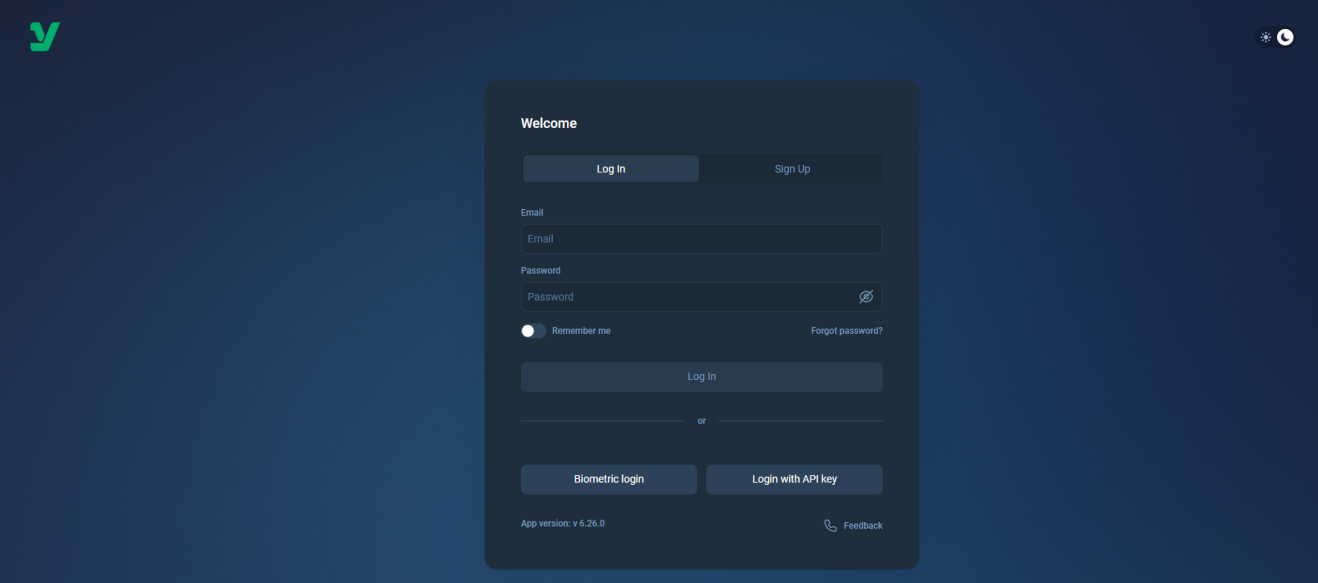Enable the Remember me switch
The width and height of the screenshot is (1318, 583).
coord(533,331)
